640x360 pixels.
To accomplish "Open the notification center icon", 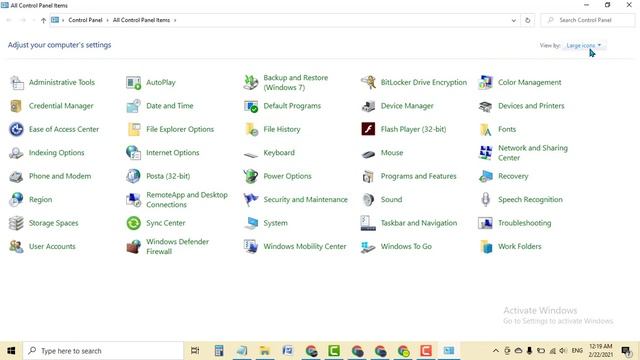I will click(626, 351).
